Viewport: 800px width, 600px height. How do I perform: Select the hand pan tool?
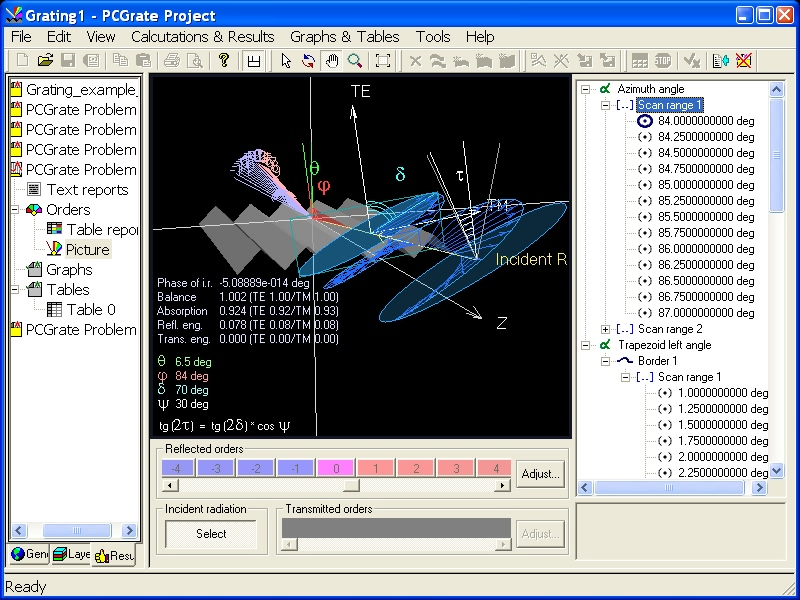tap(332, 61)
